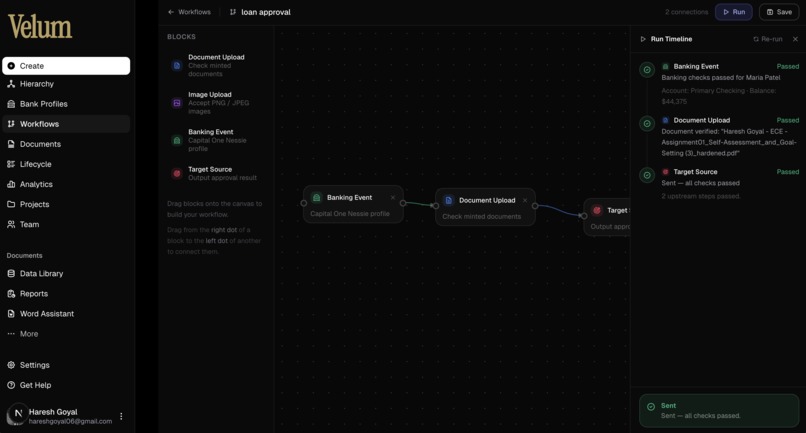Screen dimensions: 806x433
Task: Run the workflow
Action: pyautogui.click(x=734, y=12)
